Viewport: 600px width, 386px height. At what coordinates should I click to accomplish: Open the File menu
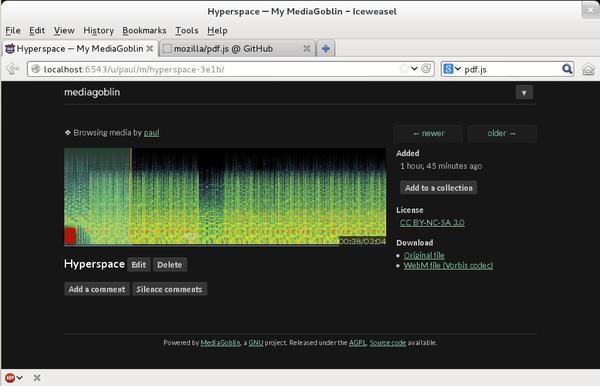(13, 31)
